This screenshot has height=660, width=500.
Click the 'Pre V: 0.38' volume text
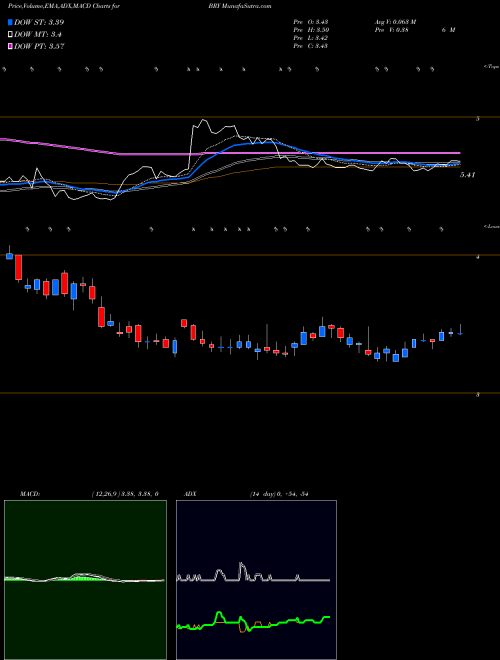click(391, 30)
